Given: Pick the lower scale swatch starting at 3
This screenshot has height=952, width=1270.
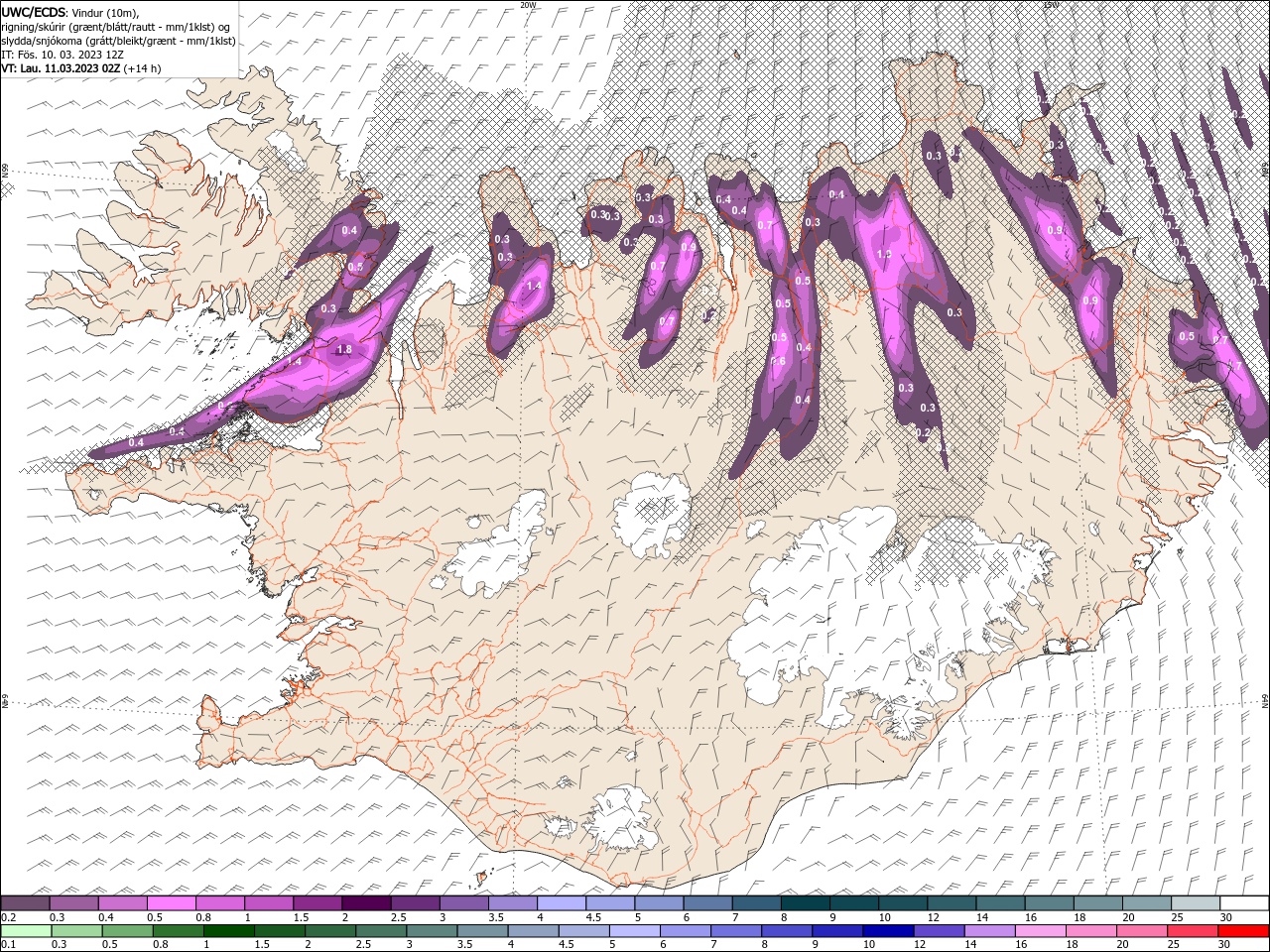Looking at the screenshot, I should pyautogui.click(x=432, y=931).
